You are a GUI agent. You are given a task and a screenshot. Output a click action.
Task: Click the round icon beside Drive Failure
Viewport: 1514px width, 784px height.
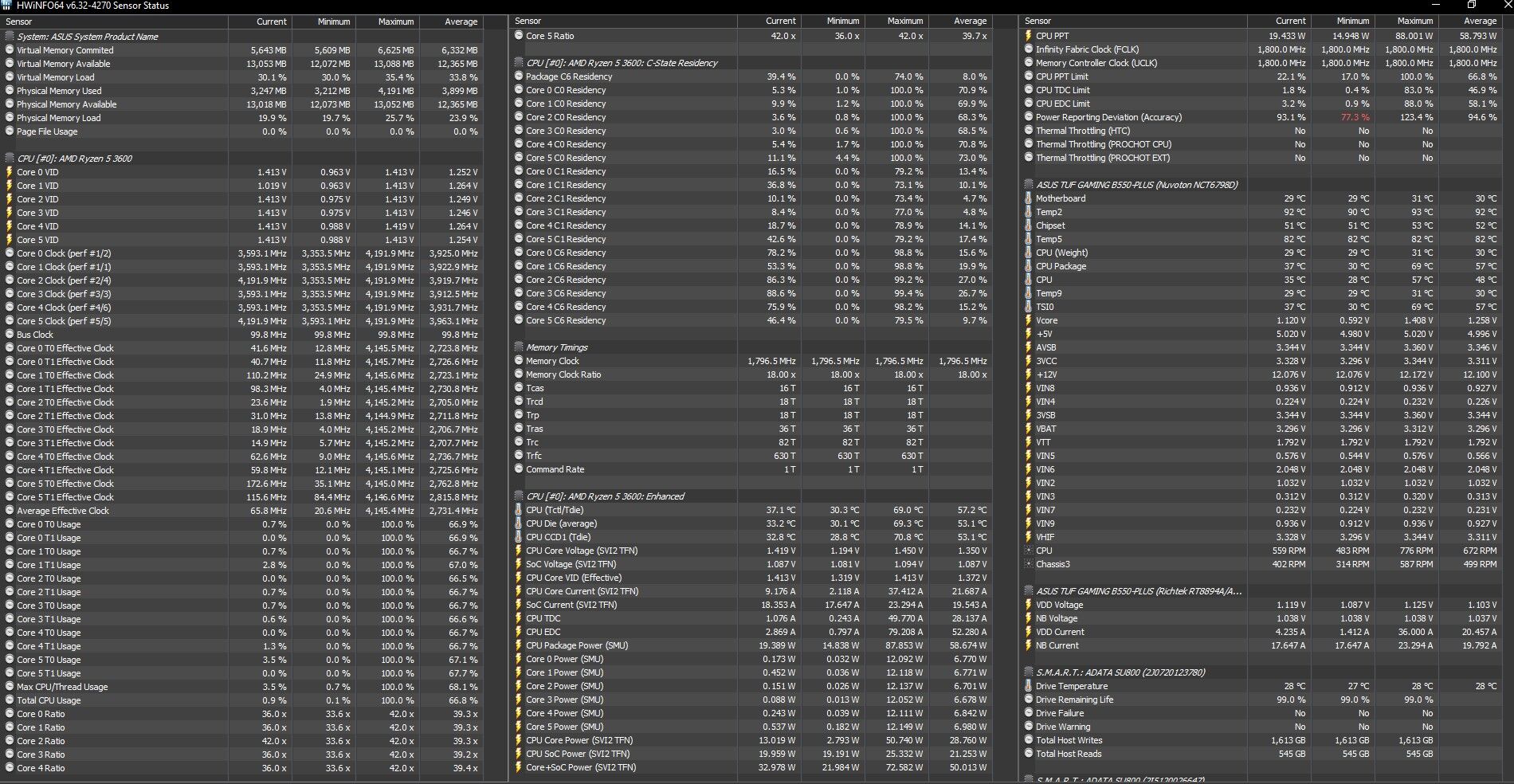click(1029, 713)
